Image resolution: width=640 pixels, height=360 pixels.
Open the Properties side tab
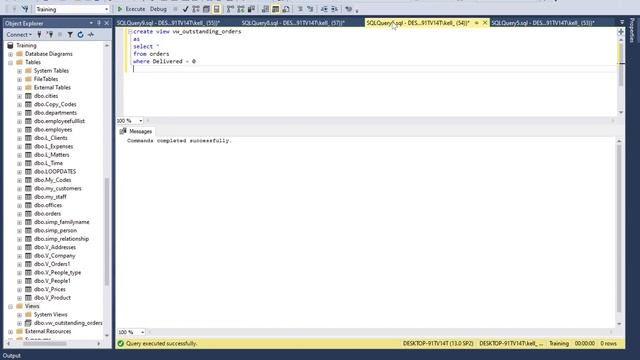[x=632, y=31]
